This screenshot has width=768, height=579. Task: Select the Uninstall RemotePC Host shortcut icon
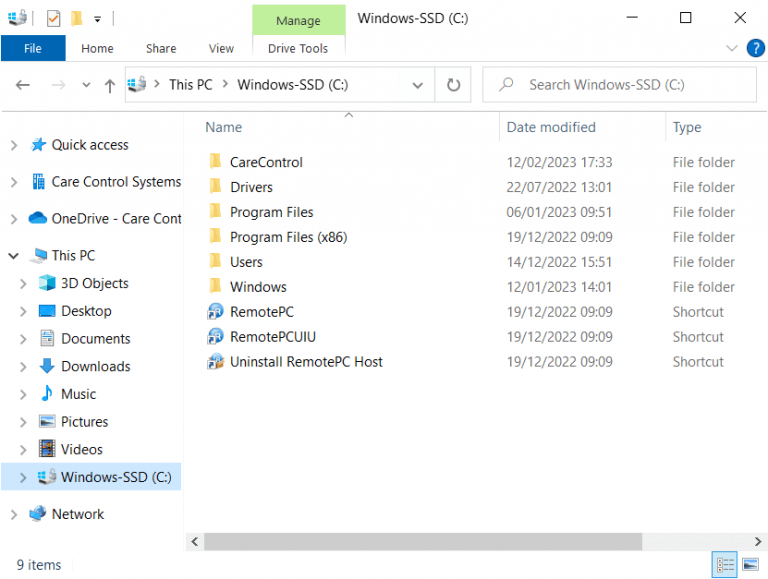point(216,362)
